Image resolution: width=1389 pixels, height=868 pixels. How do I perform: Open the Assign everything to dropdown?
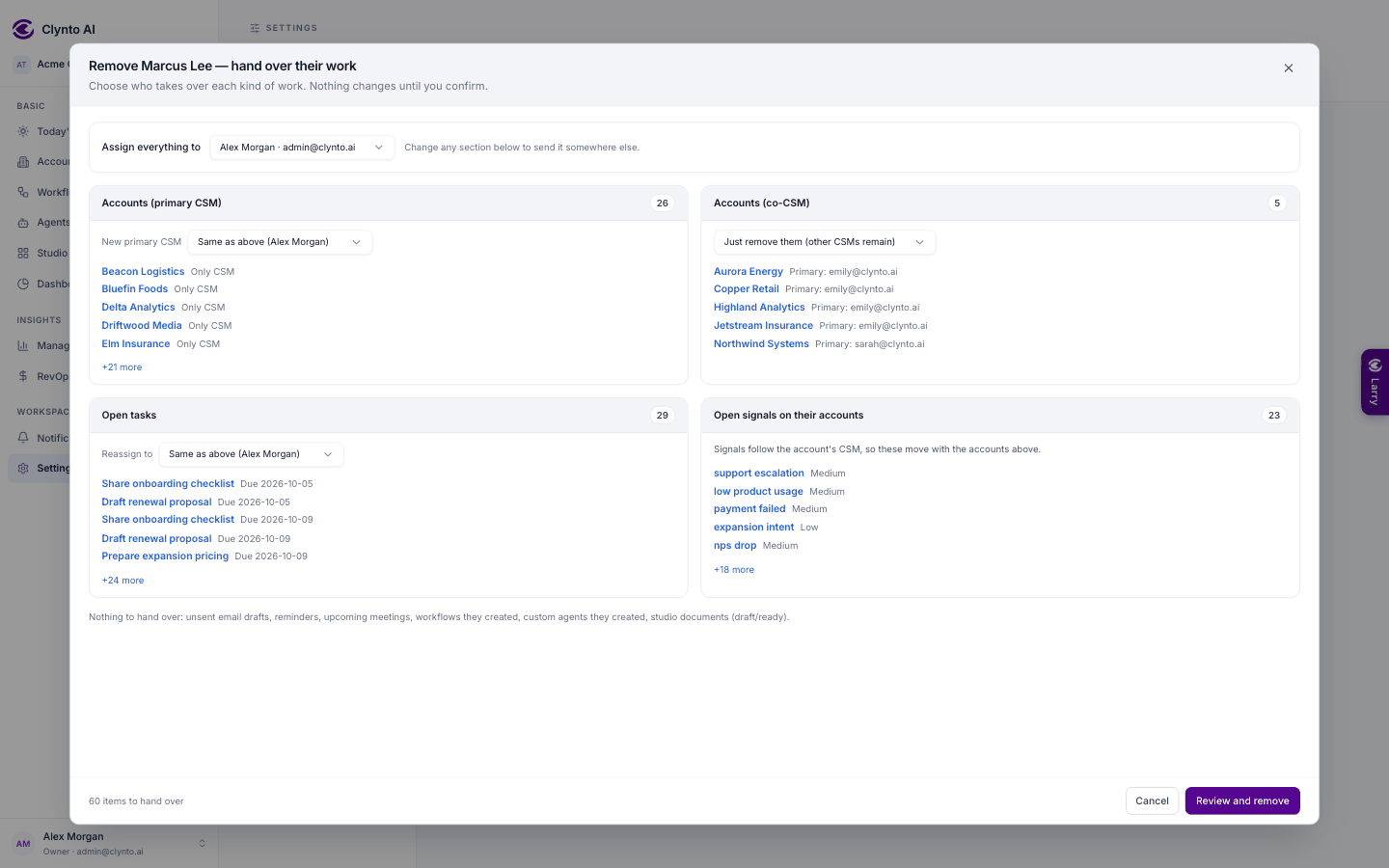[x=302, y=148]
